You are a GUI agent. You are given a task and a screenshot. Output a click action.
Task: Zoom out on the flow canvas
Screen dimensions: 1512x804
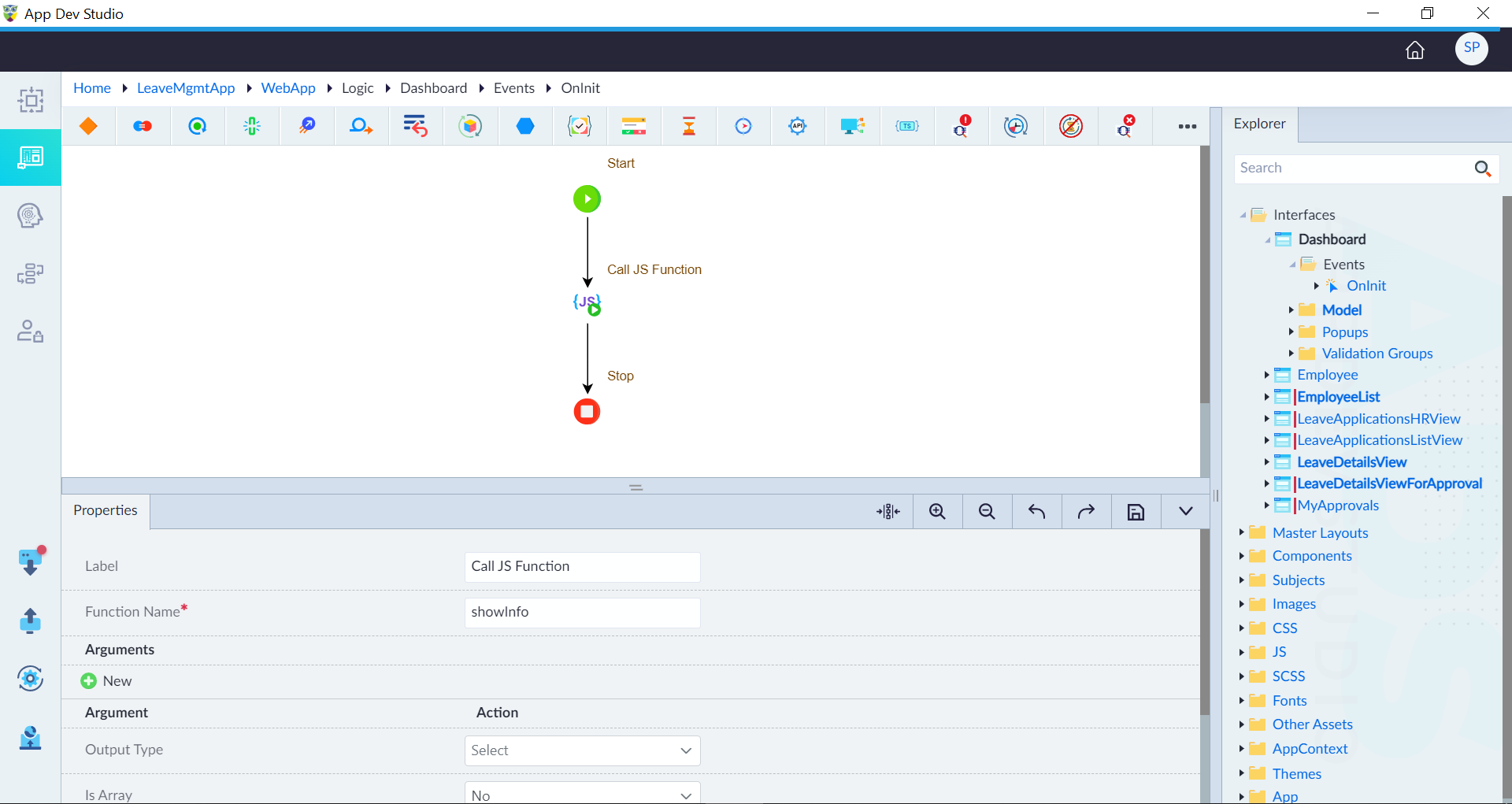click(x=987, y=512)
